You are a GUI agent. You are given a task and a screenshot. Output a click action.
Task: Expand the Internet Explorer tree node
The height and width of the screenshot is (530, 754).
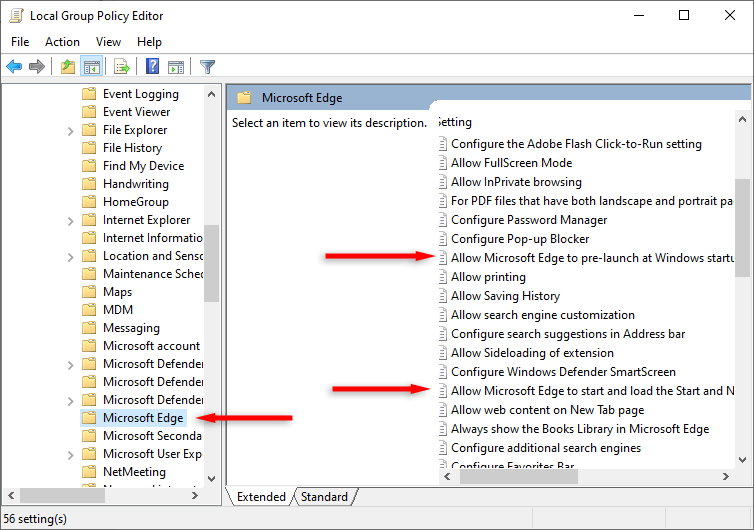coord(71,221)
